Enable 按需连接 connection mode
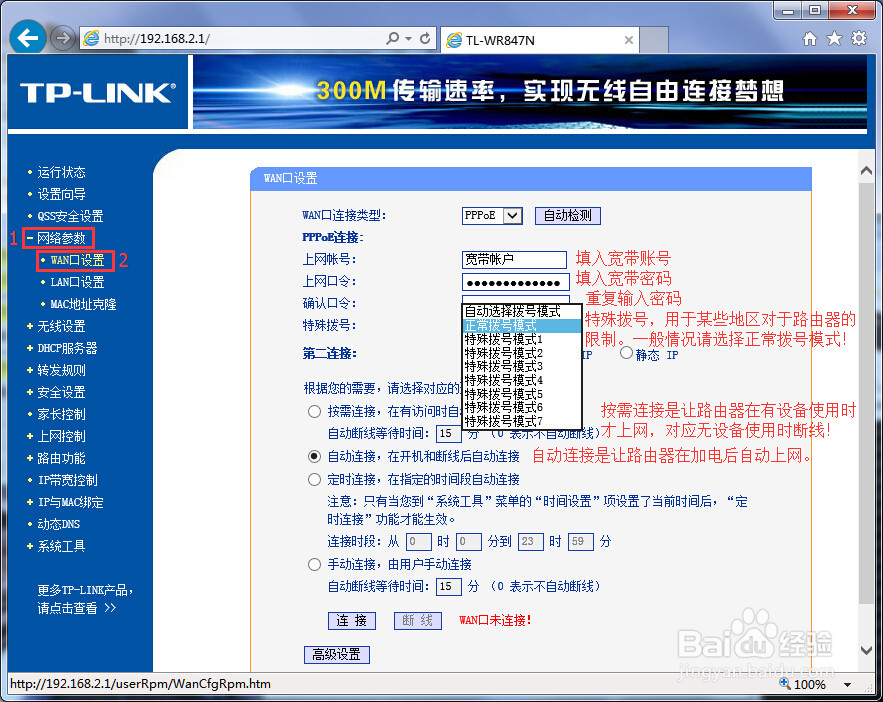The width and height of the screenshot is (883, 702). pyautogui.click(x=314, y=411)
